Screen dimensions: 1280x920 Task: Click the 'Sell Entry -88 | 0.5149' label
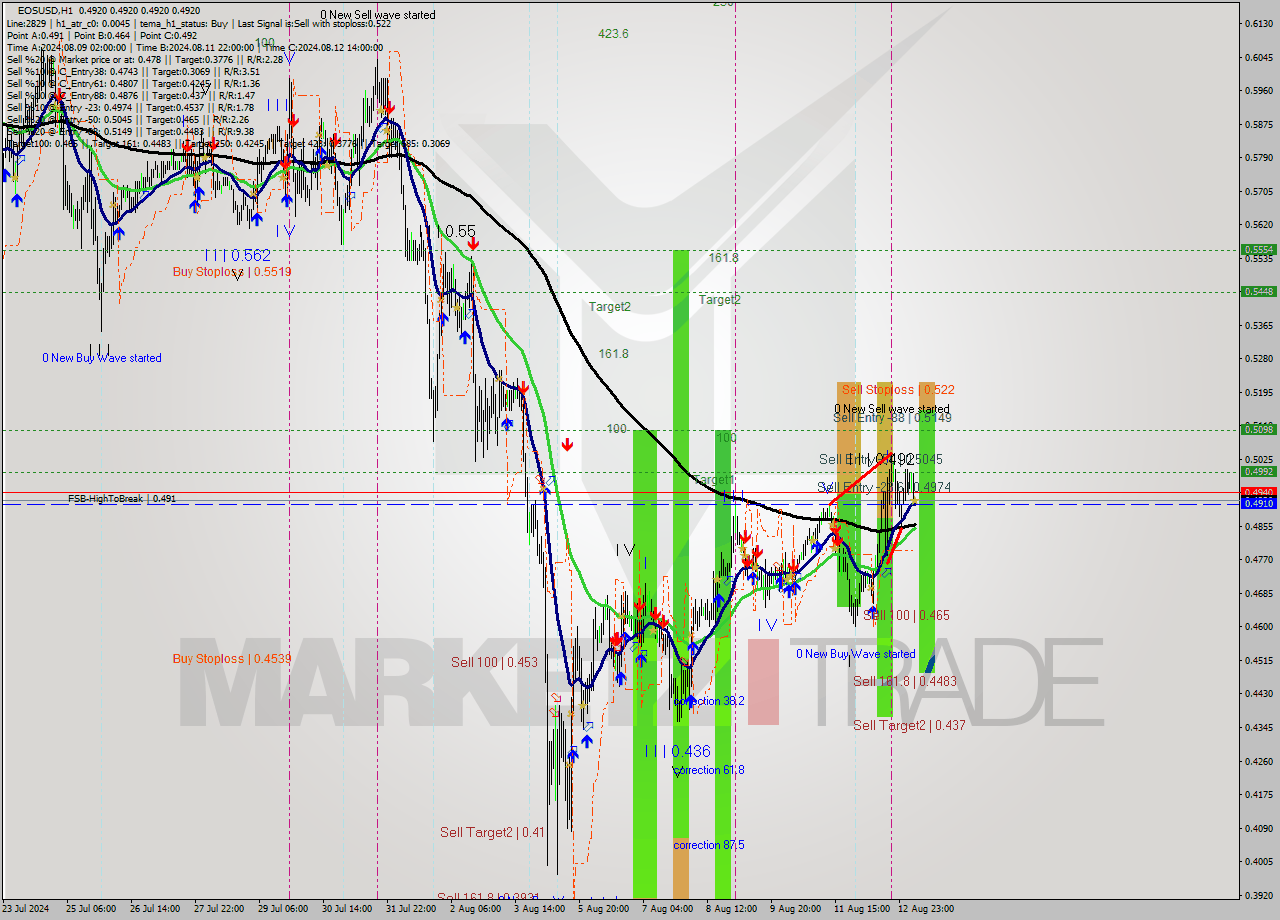tap(891, 417)
